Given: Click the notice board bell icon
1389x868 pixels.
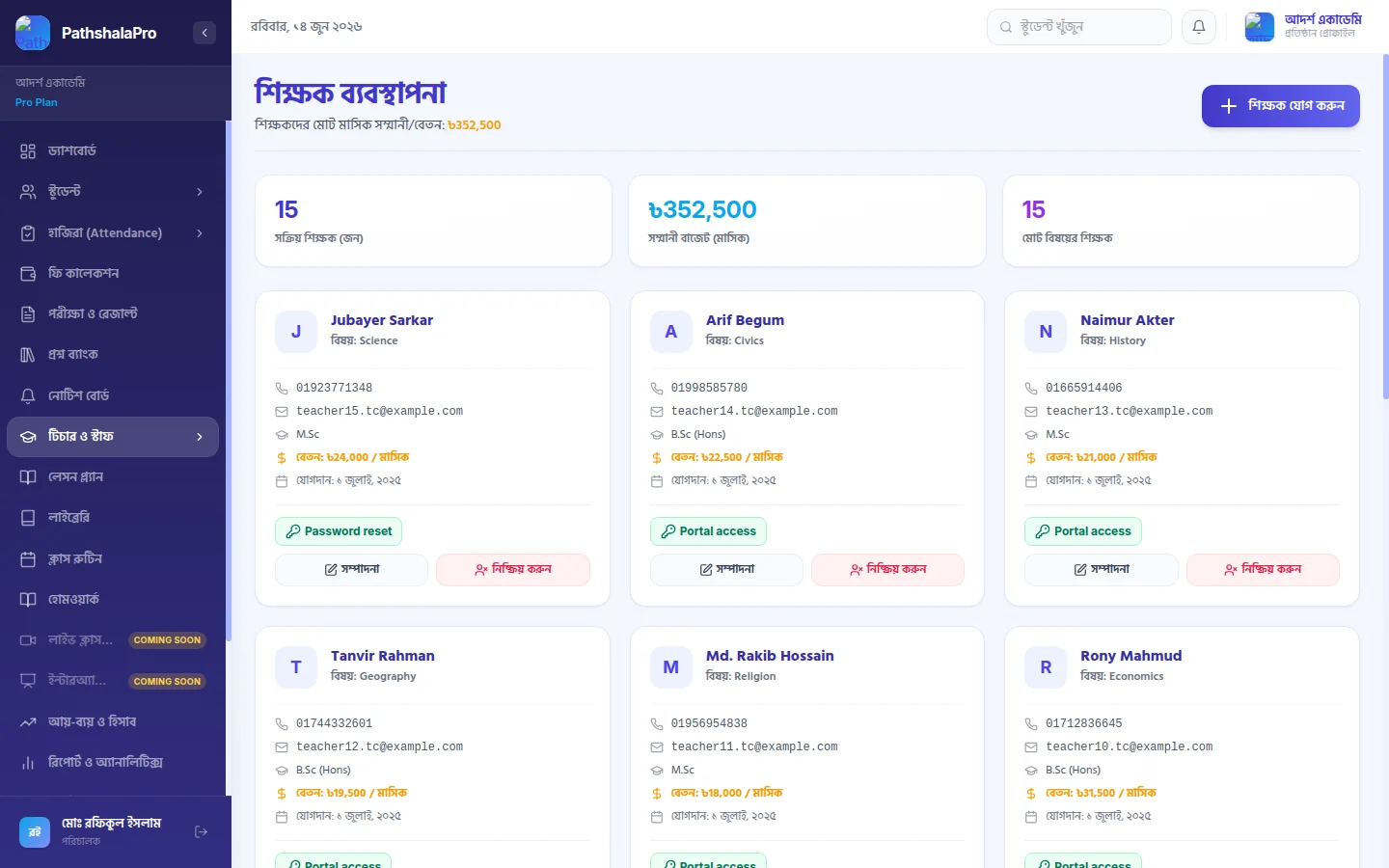Looking at the screenshot, I should pyautogui.click(x=28, y=396).
